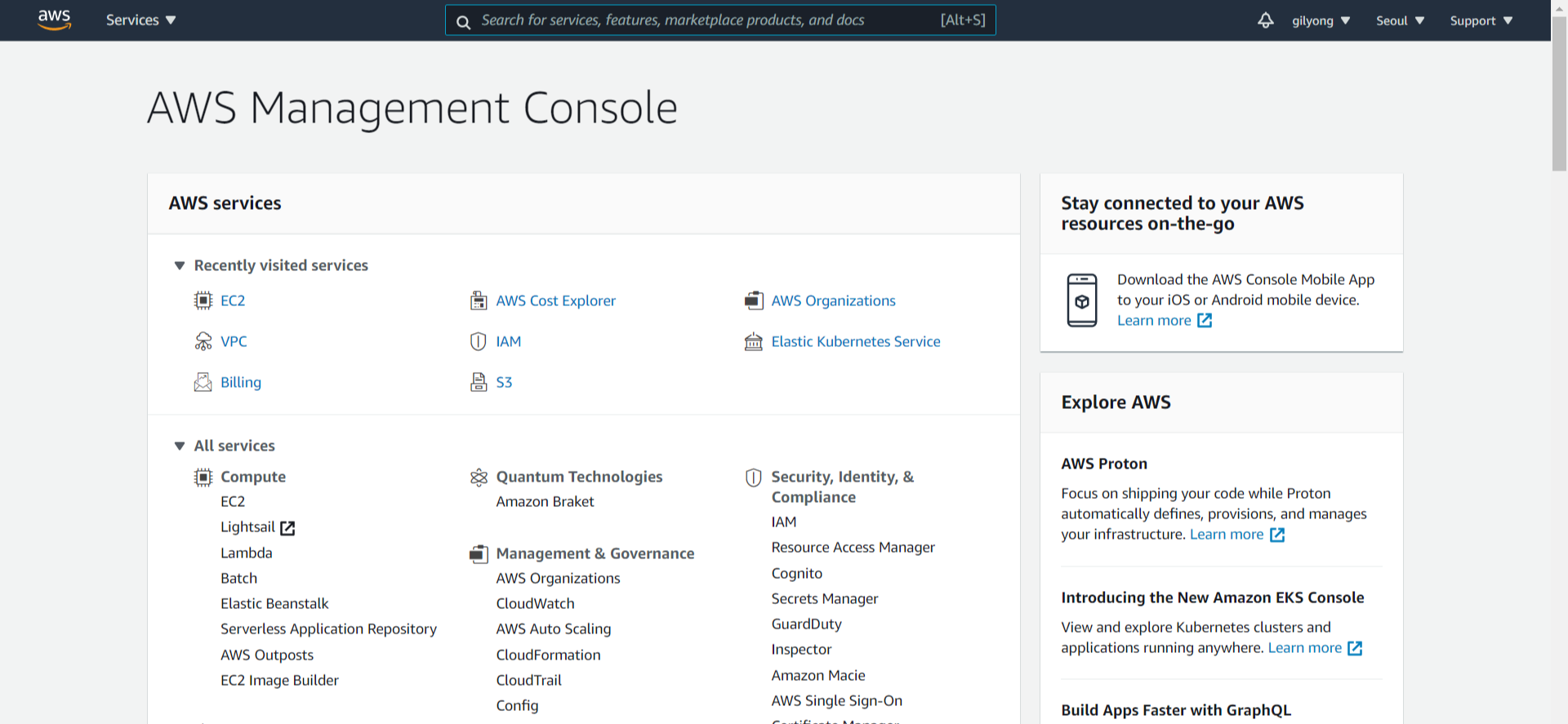This screenshot has width=1568, height=724.
Task: Open the S3 link
Action: (504, 382)
